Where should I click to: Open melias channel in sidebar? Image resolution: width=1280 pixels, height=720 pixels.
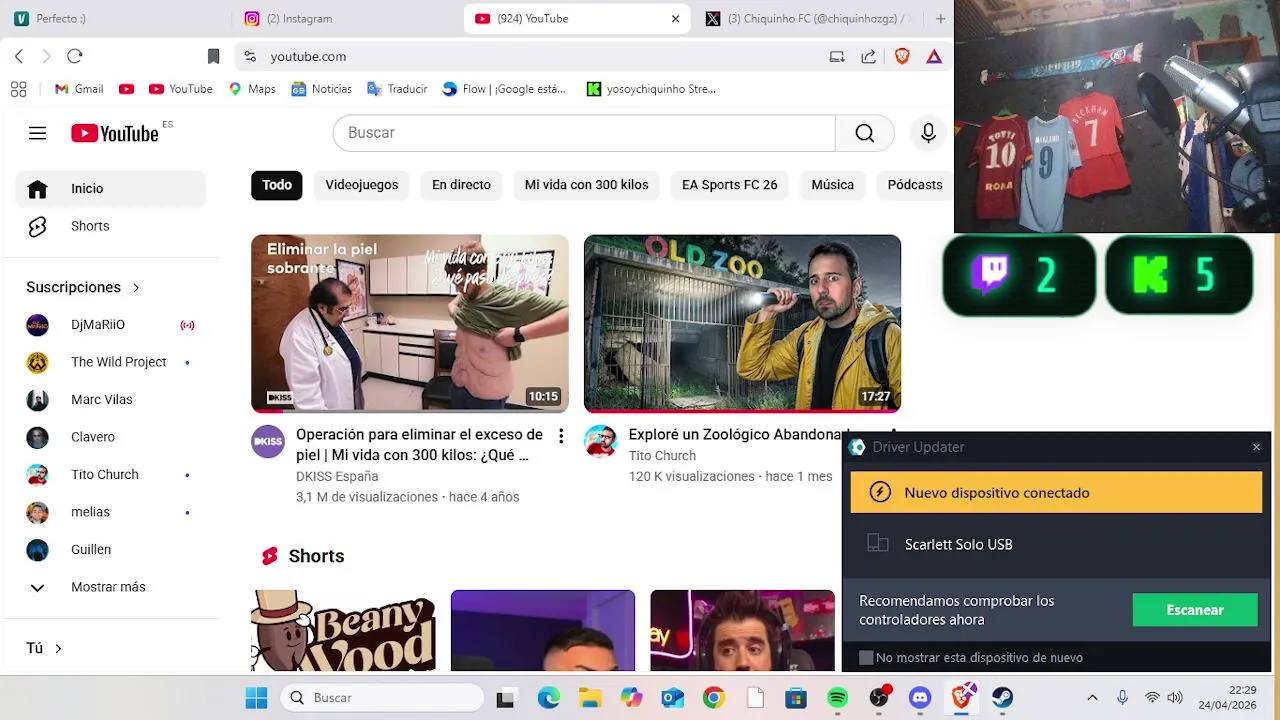110,512
